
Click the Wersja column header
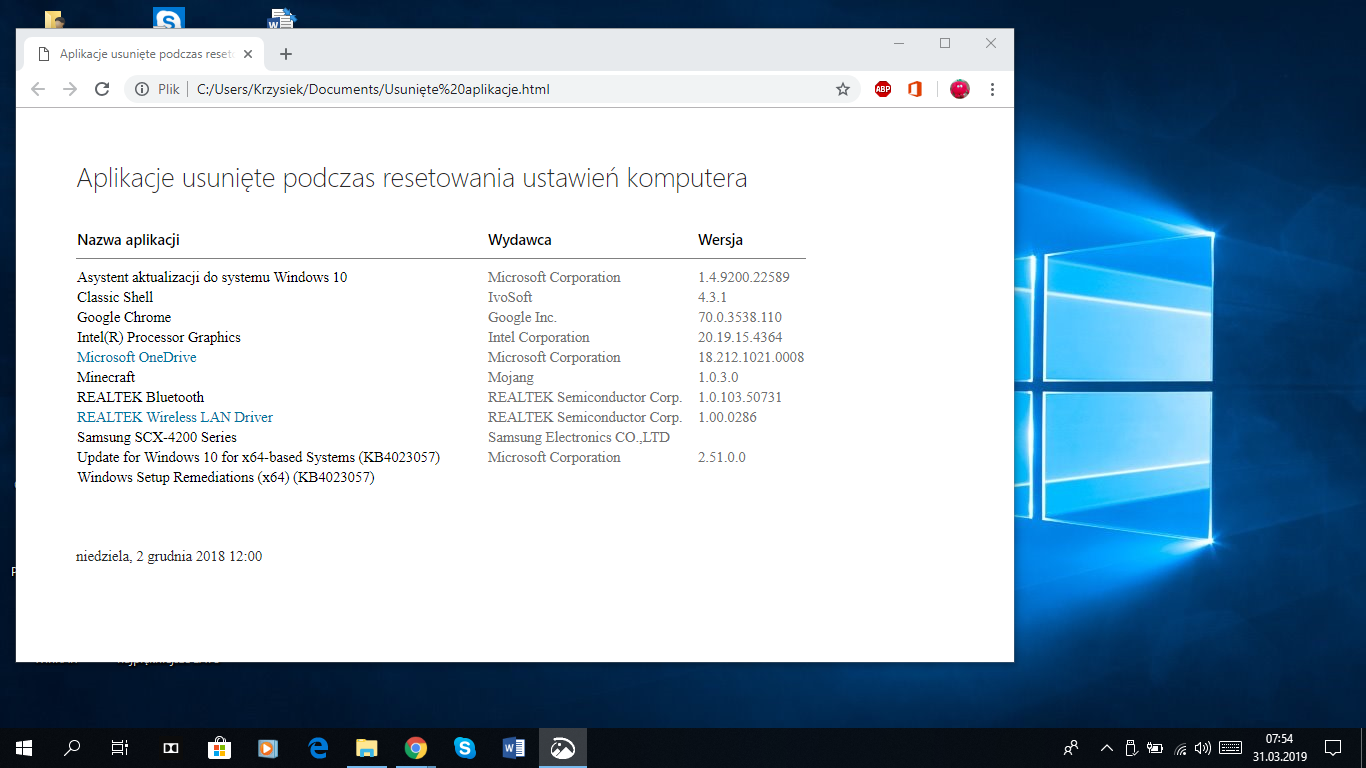pos(720,240)
